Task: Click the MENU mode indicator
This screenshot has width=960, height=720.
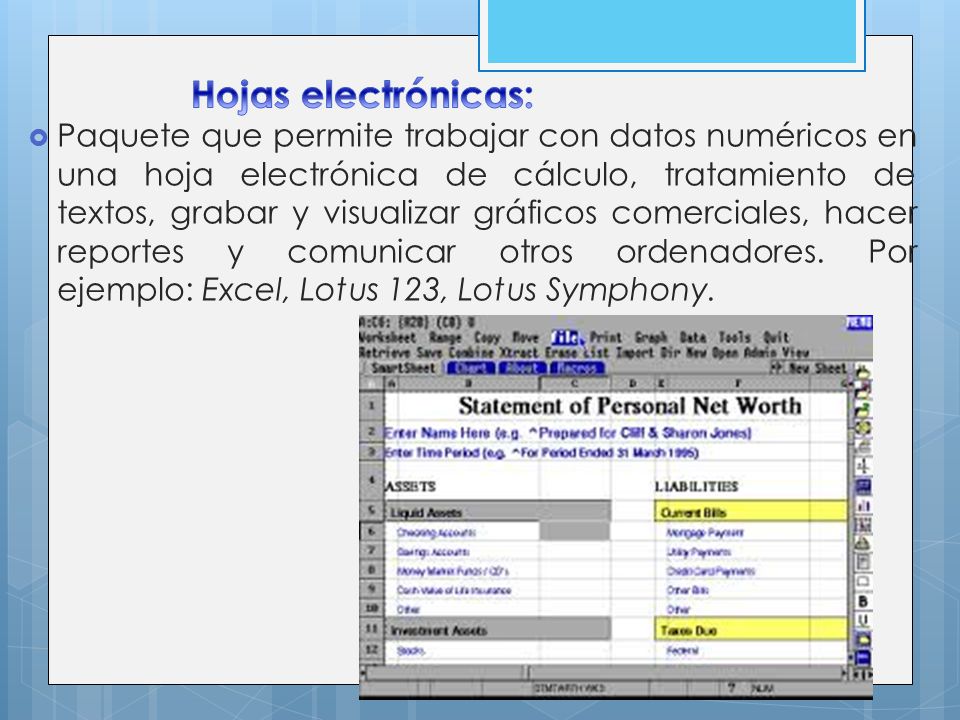Action: [x=859, y=323]
